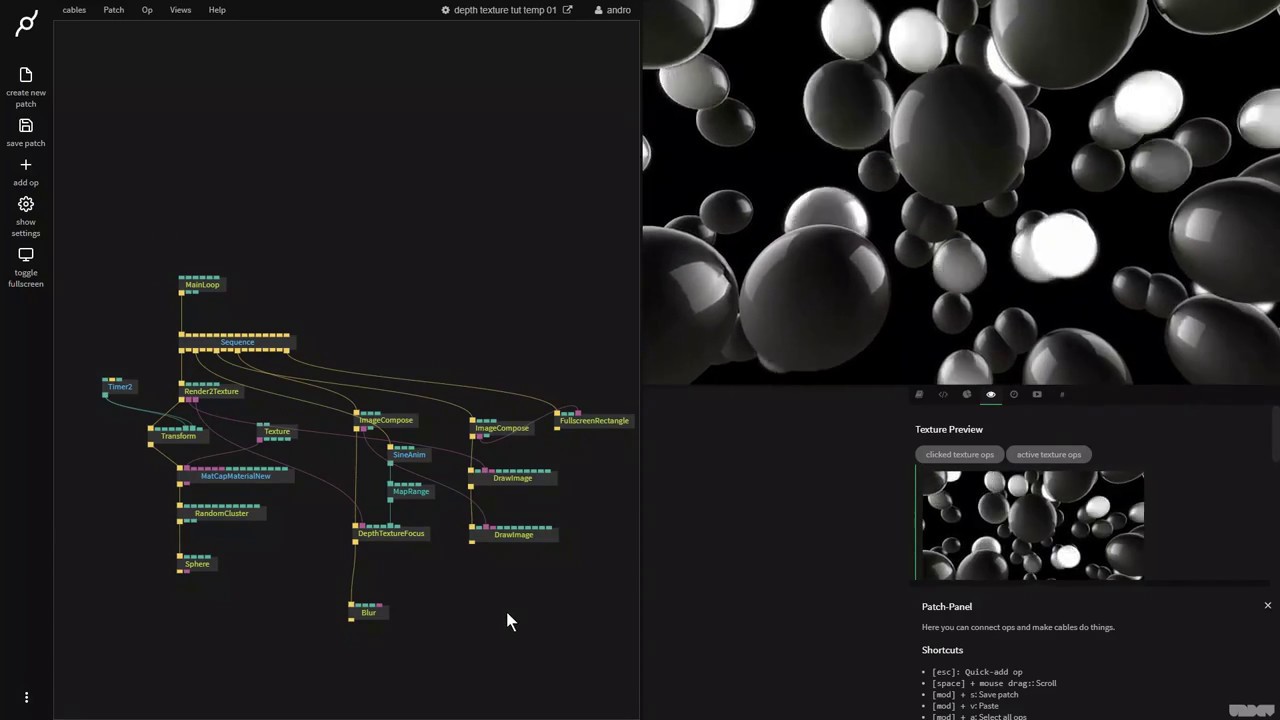Screen dimensions: 1280x720
Task: Select the Transform op
Action: tap(177, 436)
